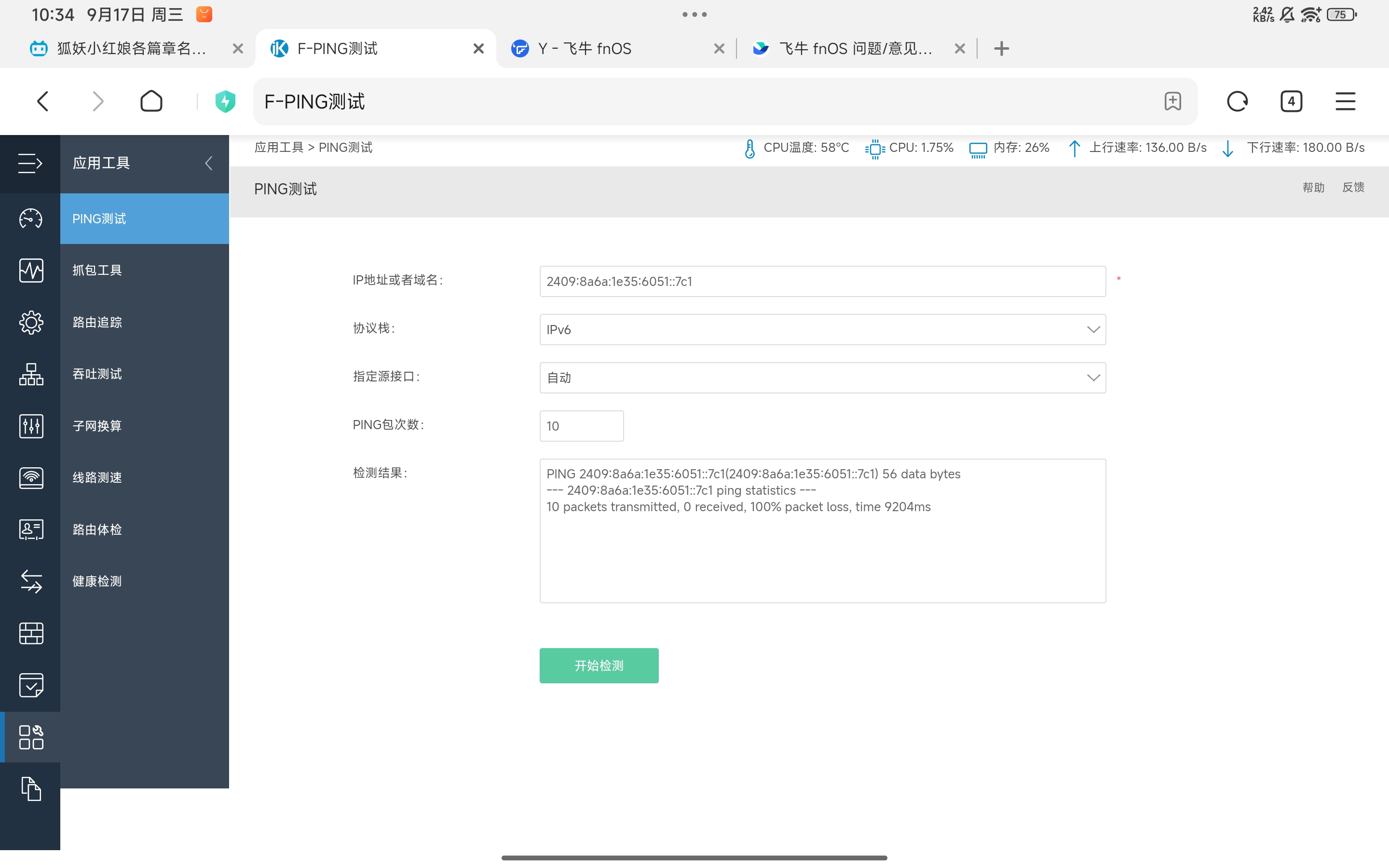Click the network topology sidebar icon
The image size is (1389, 868).
tap(30, 374)
